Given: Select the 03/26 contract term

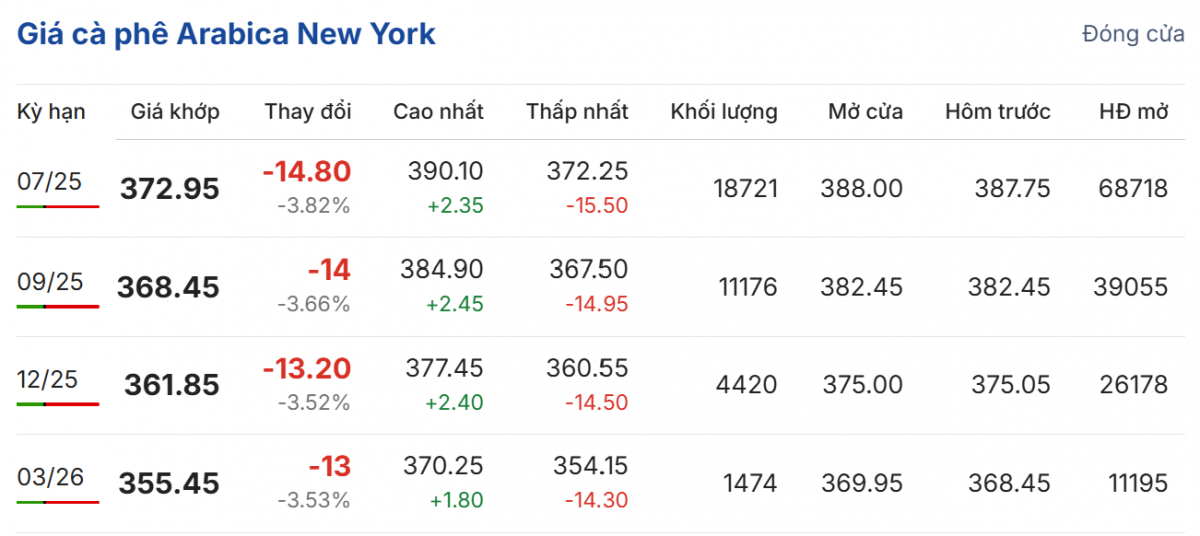Looking at the screenshot, I should click(50, 477).
